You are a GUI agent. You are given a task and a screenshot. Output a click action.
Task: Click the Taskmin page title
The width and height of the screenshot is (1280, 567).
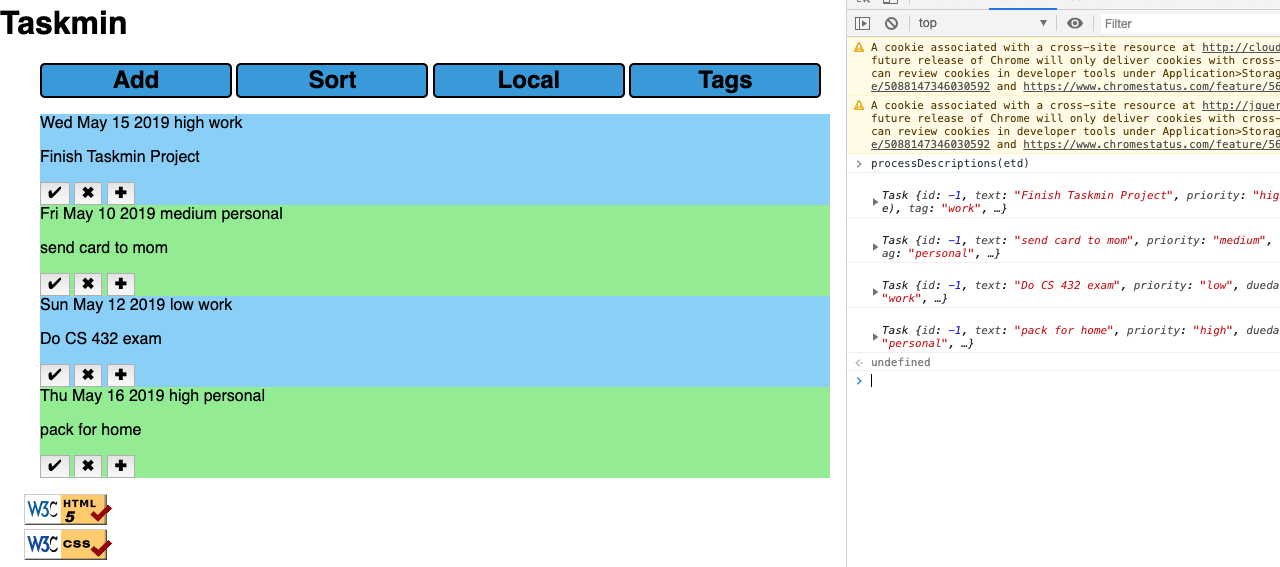pyautogui.click(x=64, y=23)
